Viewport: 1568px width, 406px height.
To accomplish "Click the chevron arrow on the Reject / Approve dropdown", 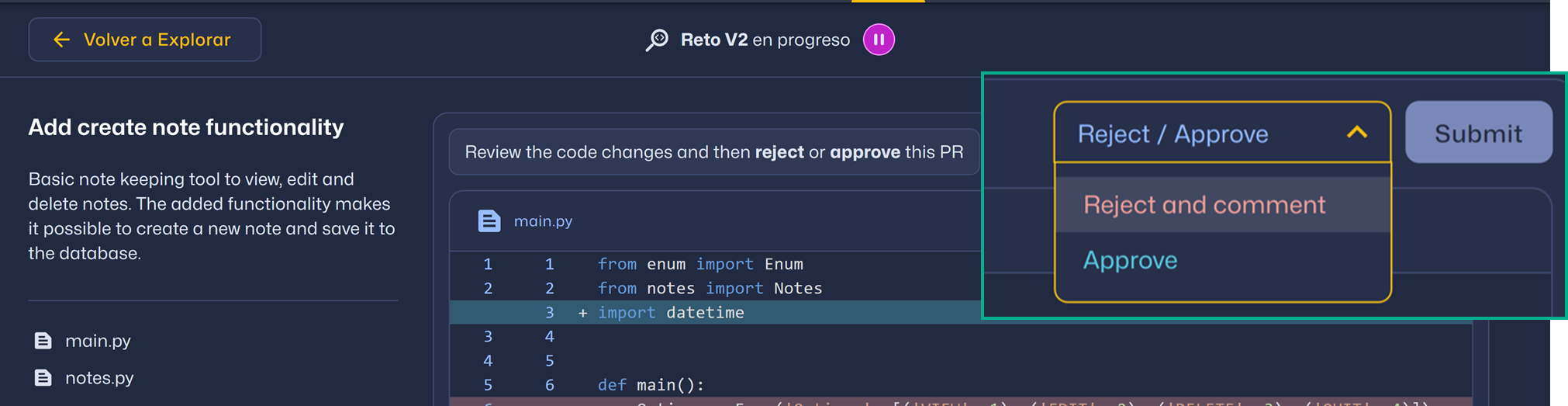I will [x=1357, y=133].
